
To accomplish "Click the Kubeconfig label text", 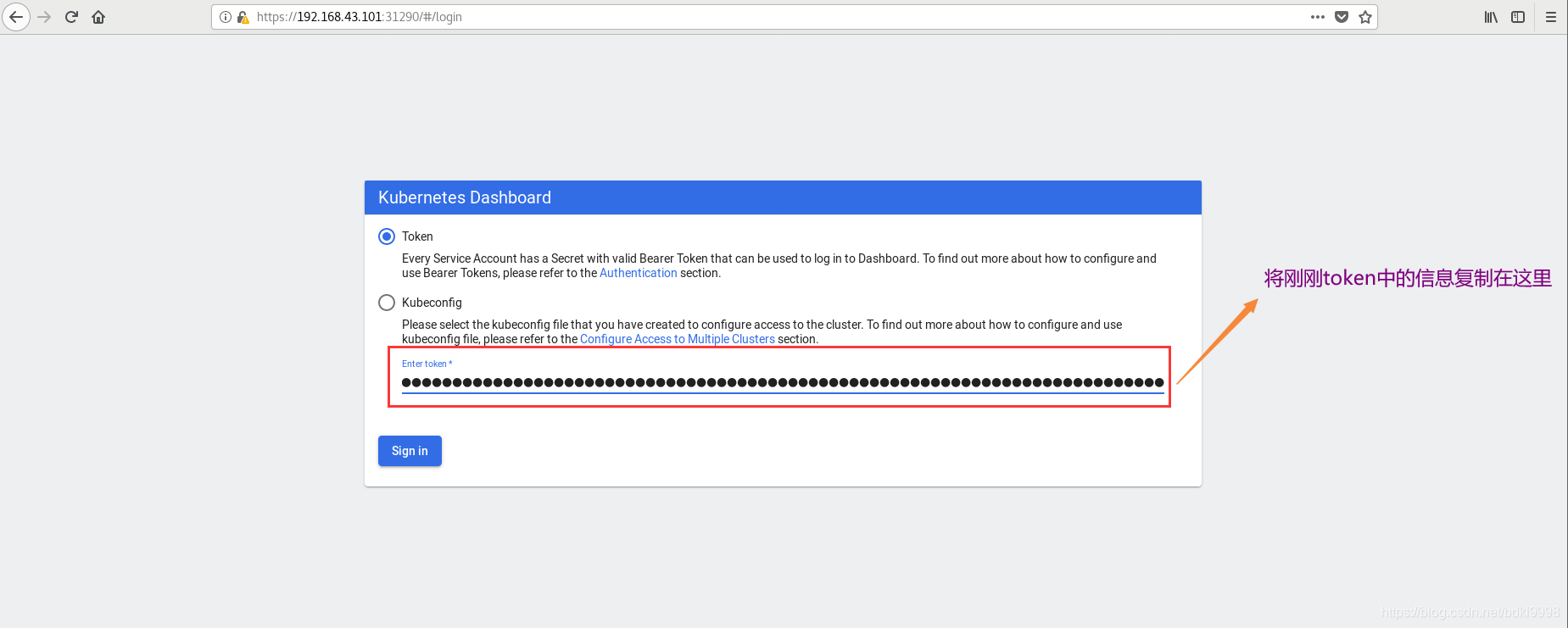I will (x=432, y=303).
